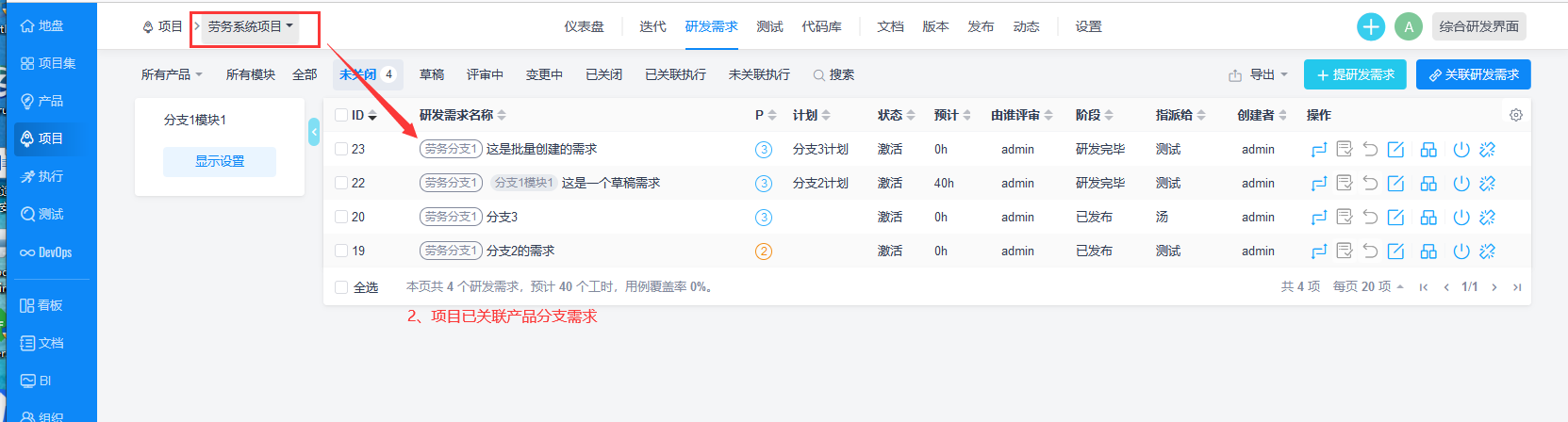Click the batch-create icon for requirement 23
Screen dimensions: 1568x422
[1428, 149]
